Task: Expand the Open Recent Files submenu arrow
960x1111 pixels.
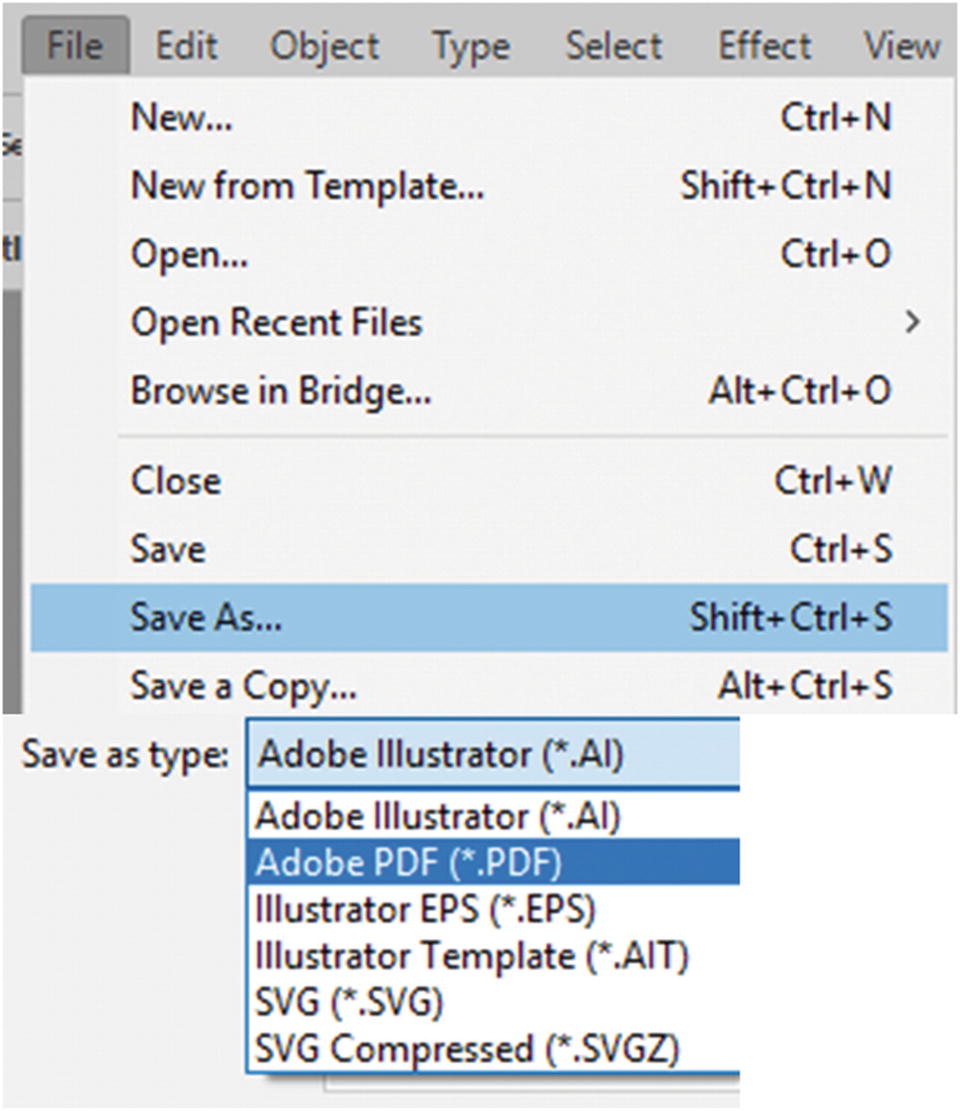Action: [911, 322]
